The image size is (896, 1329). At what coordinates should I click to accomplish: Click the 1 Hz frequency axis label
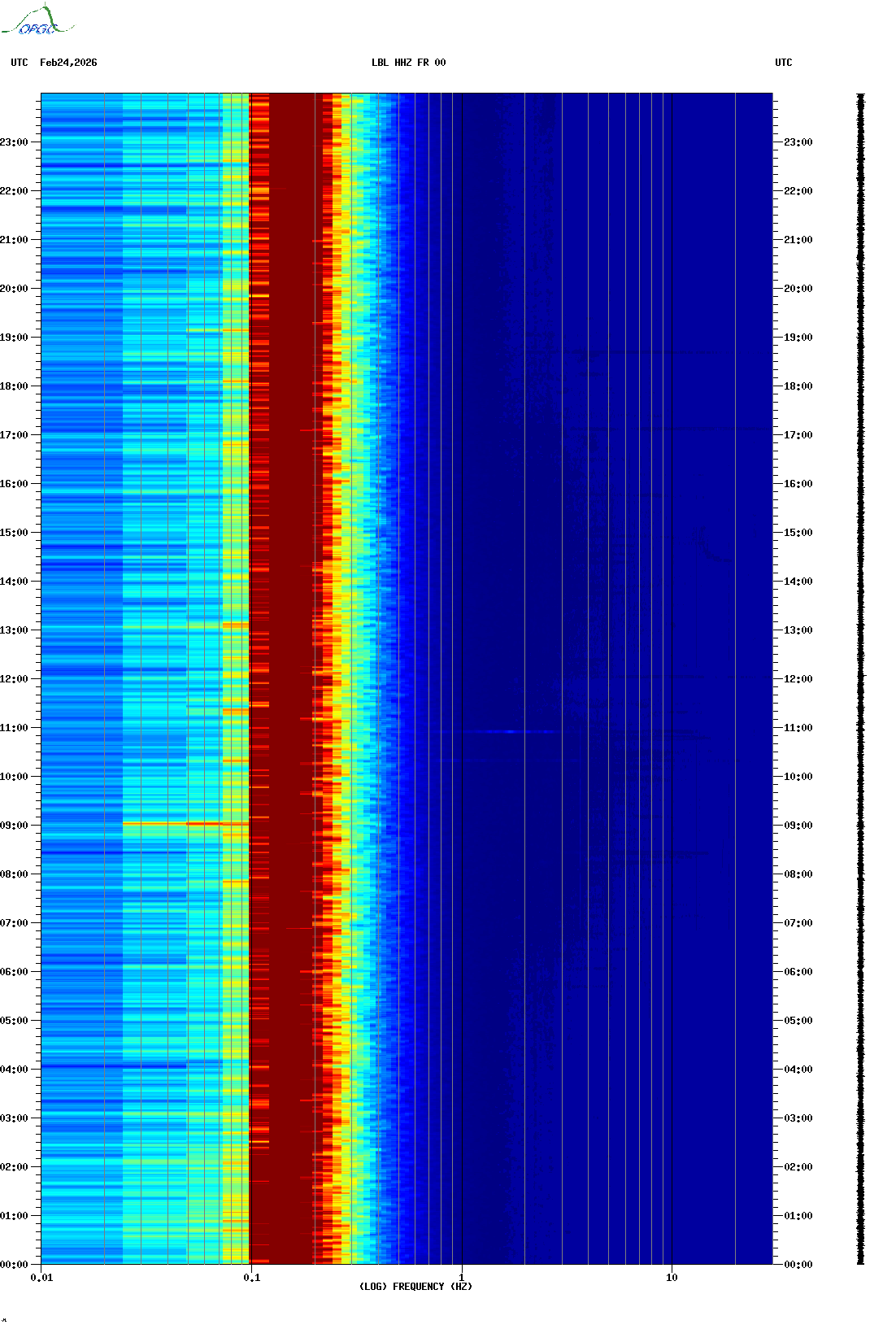[x=462, y=1278]
